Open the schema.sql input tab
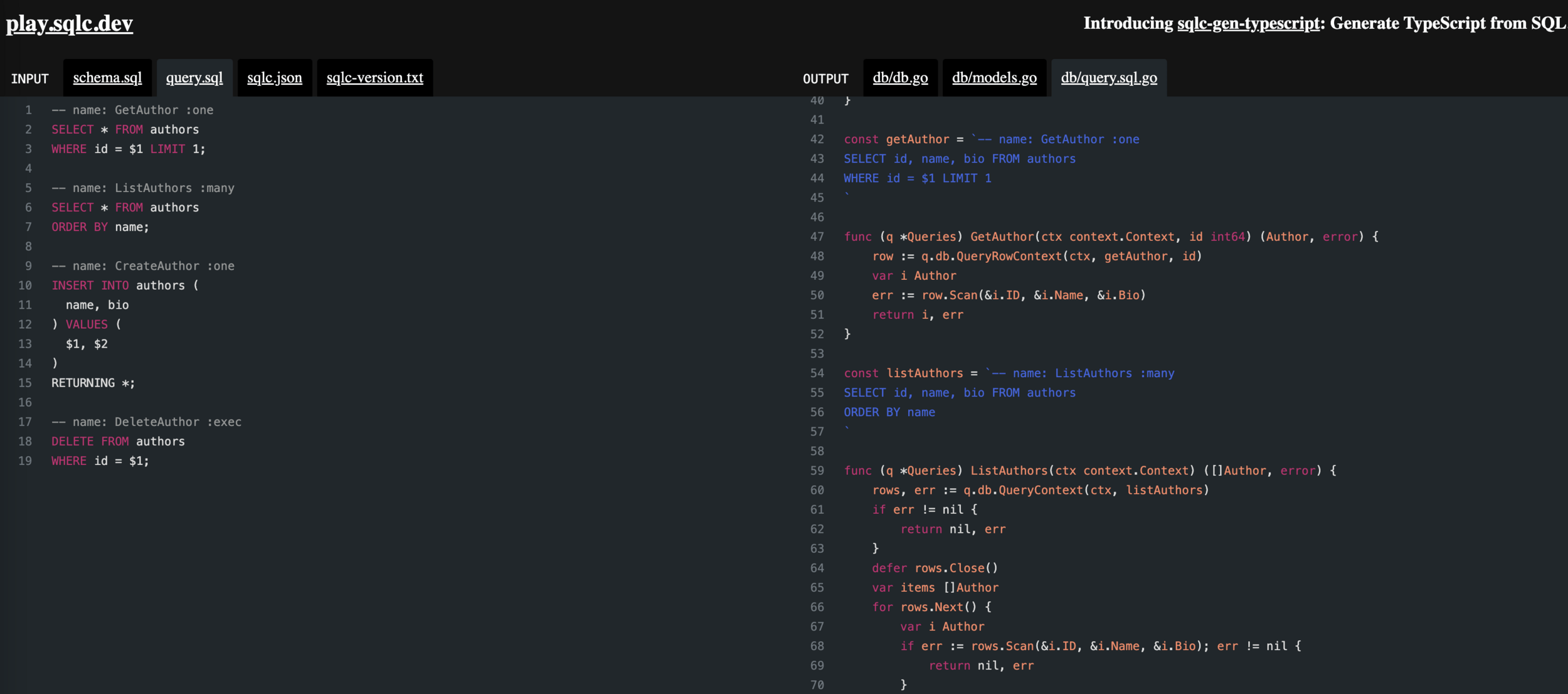This screenshot has width=1568, height=694. tap(107, 78)
